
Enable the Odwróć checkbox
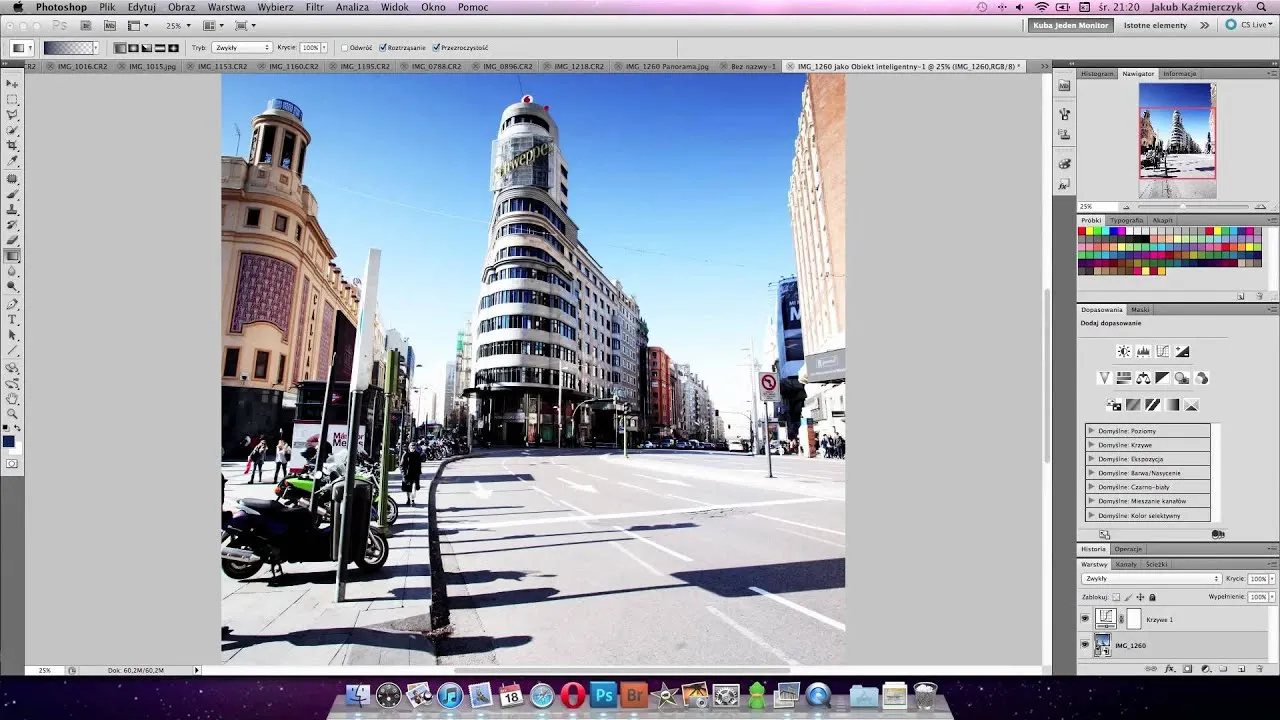[x=345, y=46]
